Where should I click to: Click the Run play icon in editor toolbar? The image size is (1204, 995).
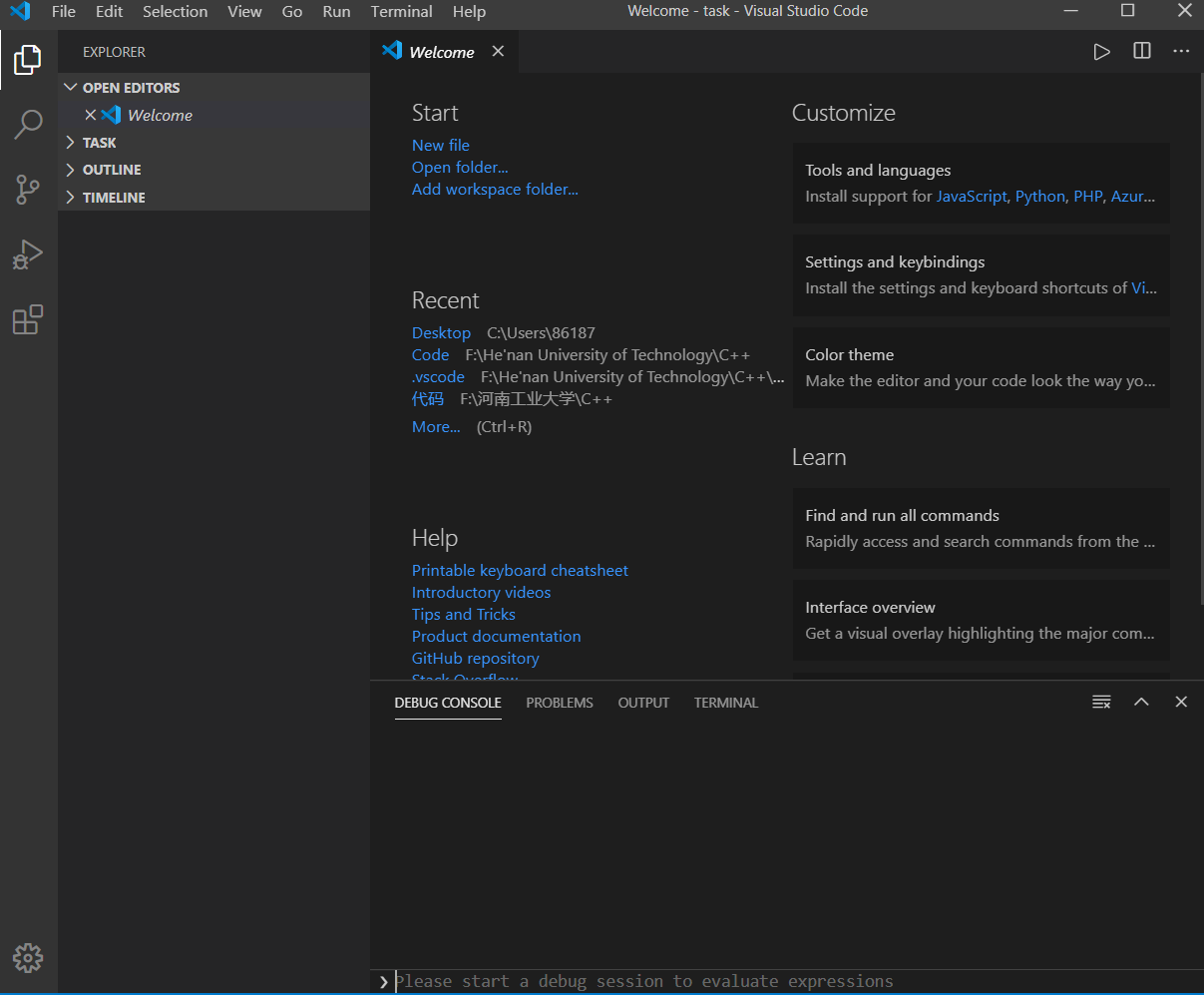pyautogui.click(x=1101, y=52)
